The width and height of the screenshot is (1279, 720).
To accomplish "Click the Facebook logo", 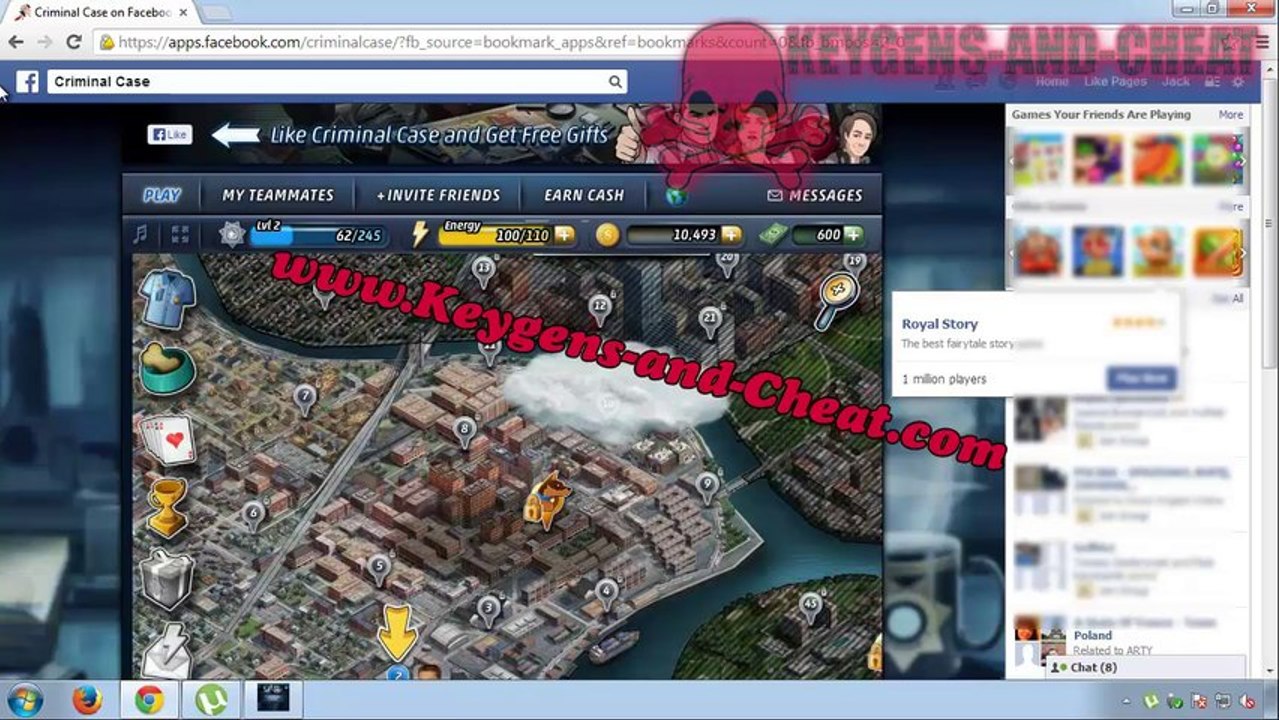I will (x=27, y=82).
